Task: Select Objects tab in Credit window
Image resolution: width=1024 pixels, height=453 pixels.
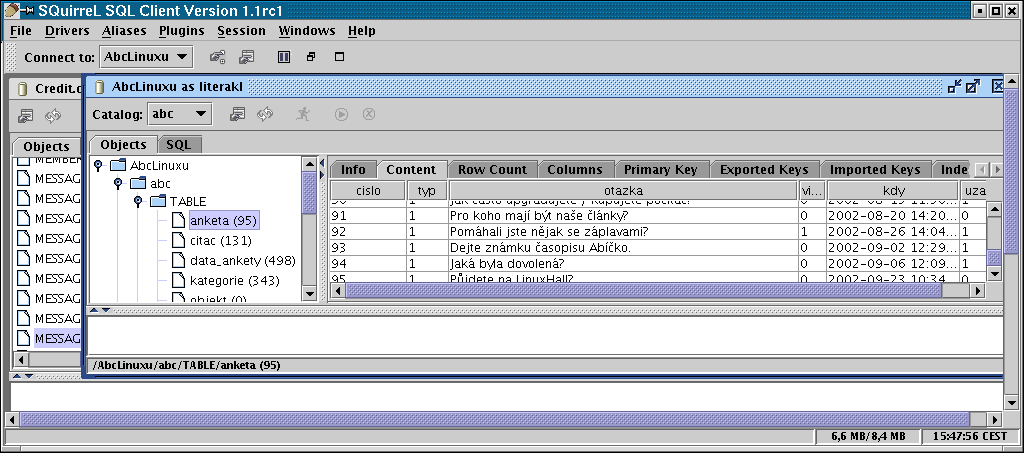Action: point(46,146)
